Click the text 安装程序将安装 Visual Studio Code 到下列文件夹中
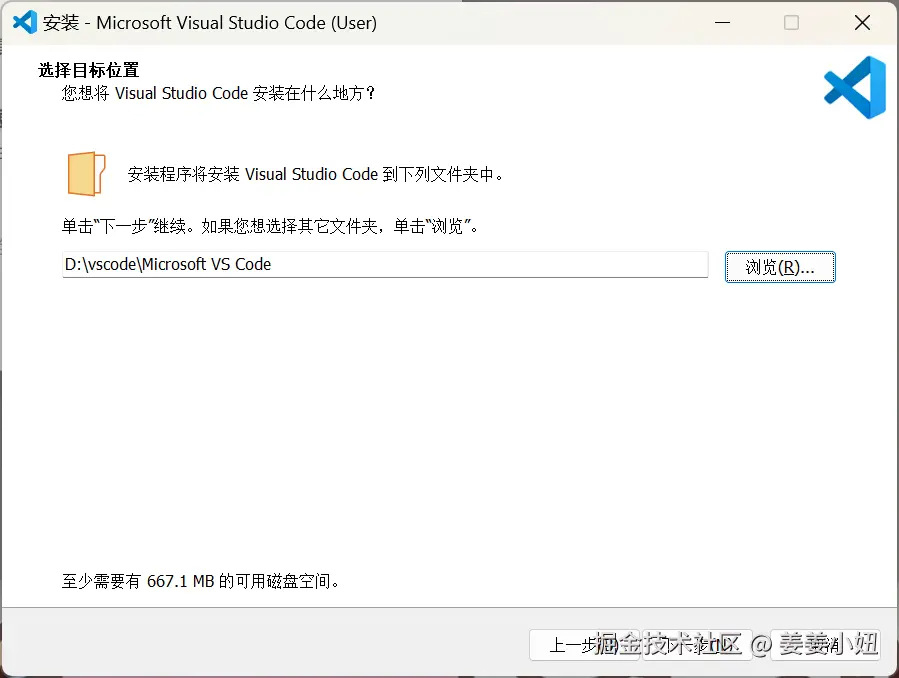Screen dimensions: 899x678 pos(315,174)
